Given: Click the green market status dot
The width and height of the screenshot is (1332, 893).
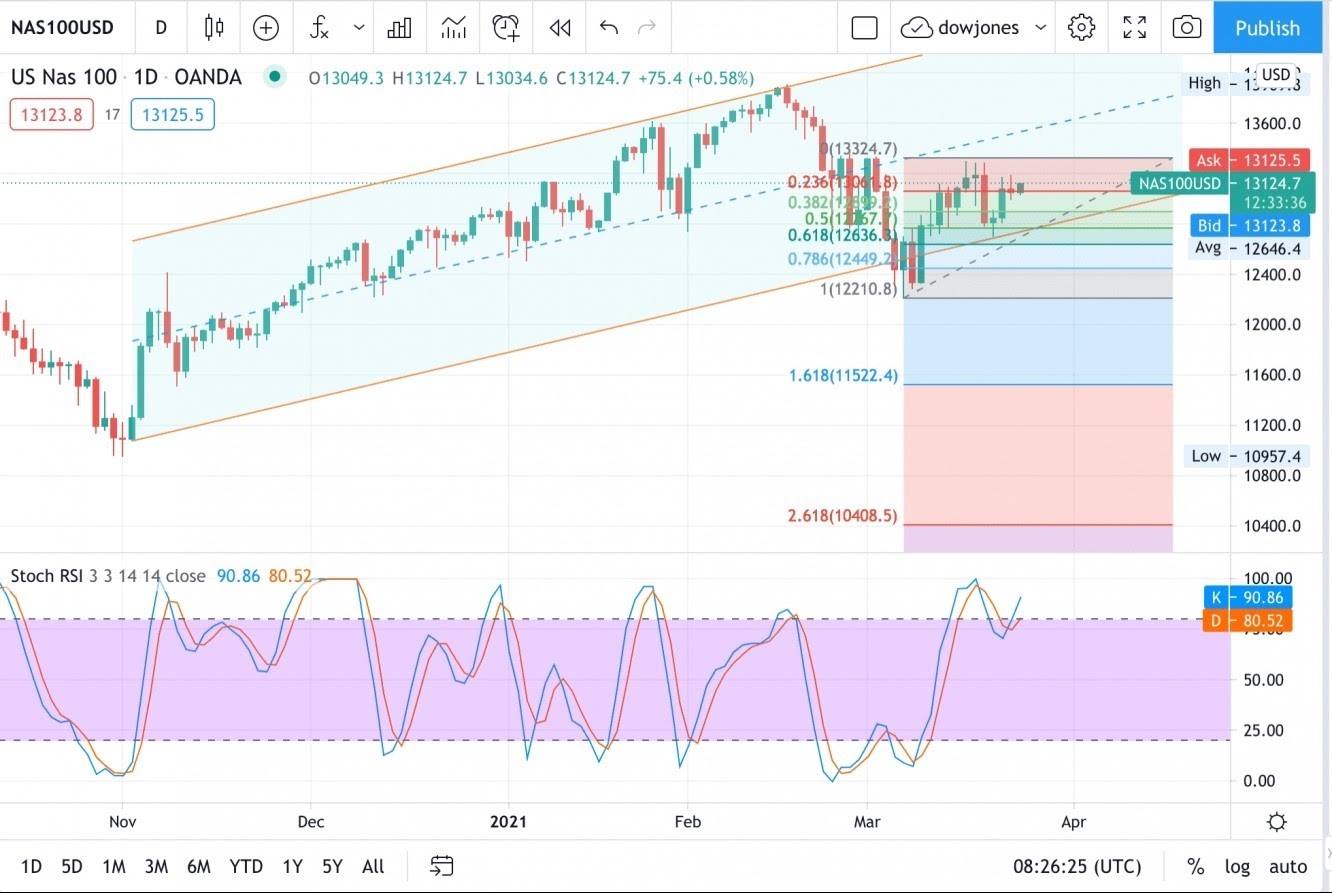Looking at the screenshot, I should (x=274, y=76).
